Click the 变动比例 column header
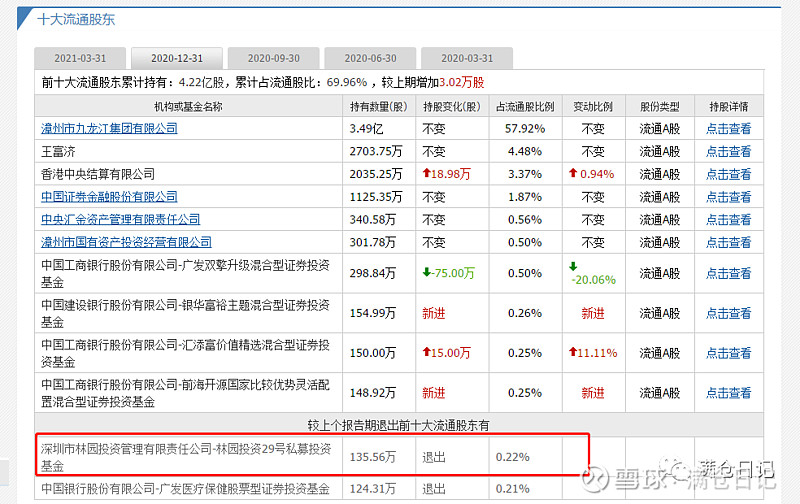 pos(593,107)
